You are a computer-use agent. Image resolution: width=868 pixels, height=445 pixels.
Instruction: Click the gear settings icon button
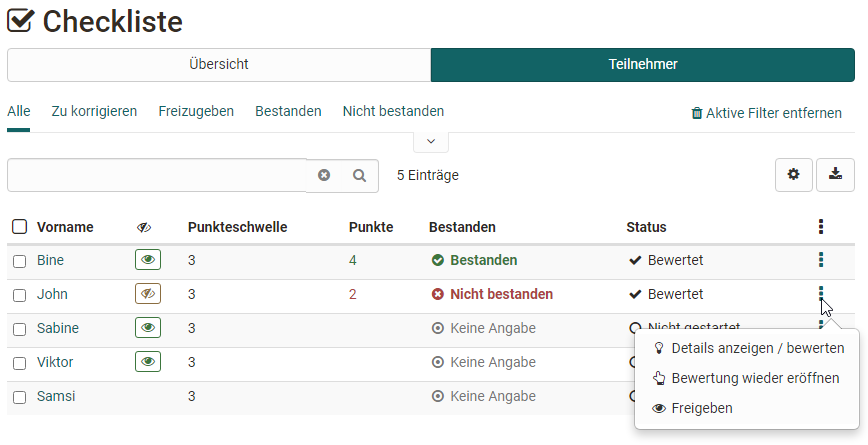pos(793,175)
